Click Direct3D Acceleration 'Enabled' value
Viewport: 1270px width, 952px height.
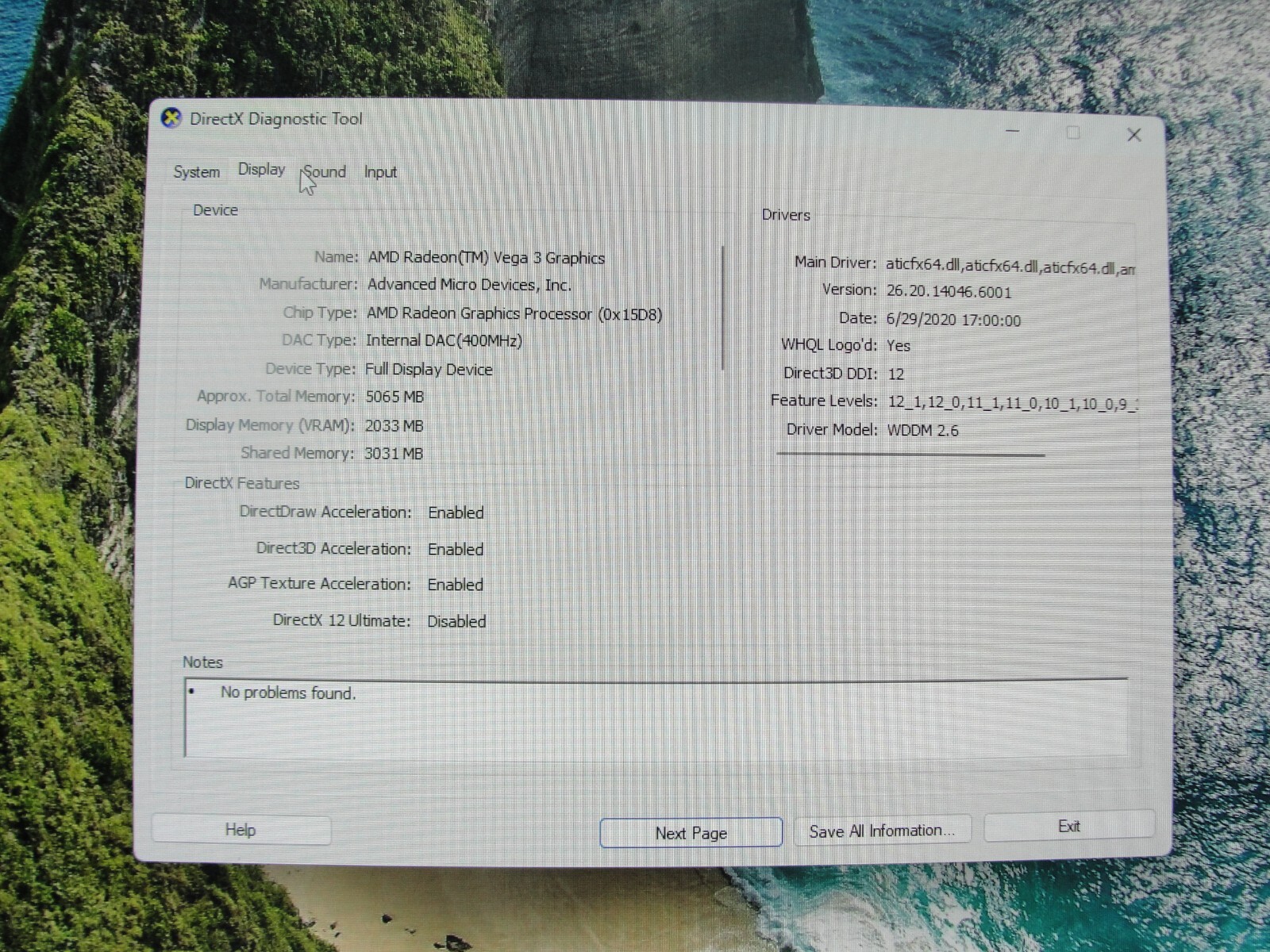[456, 549]
